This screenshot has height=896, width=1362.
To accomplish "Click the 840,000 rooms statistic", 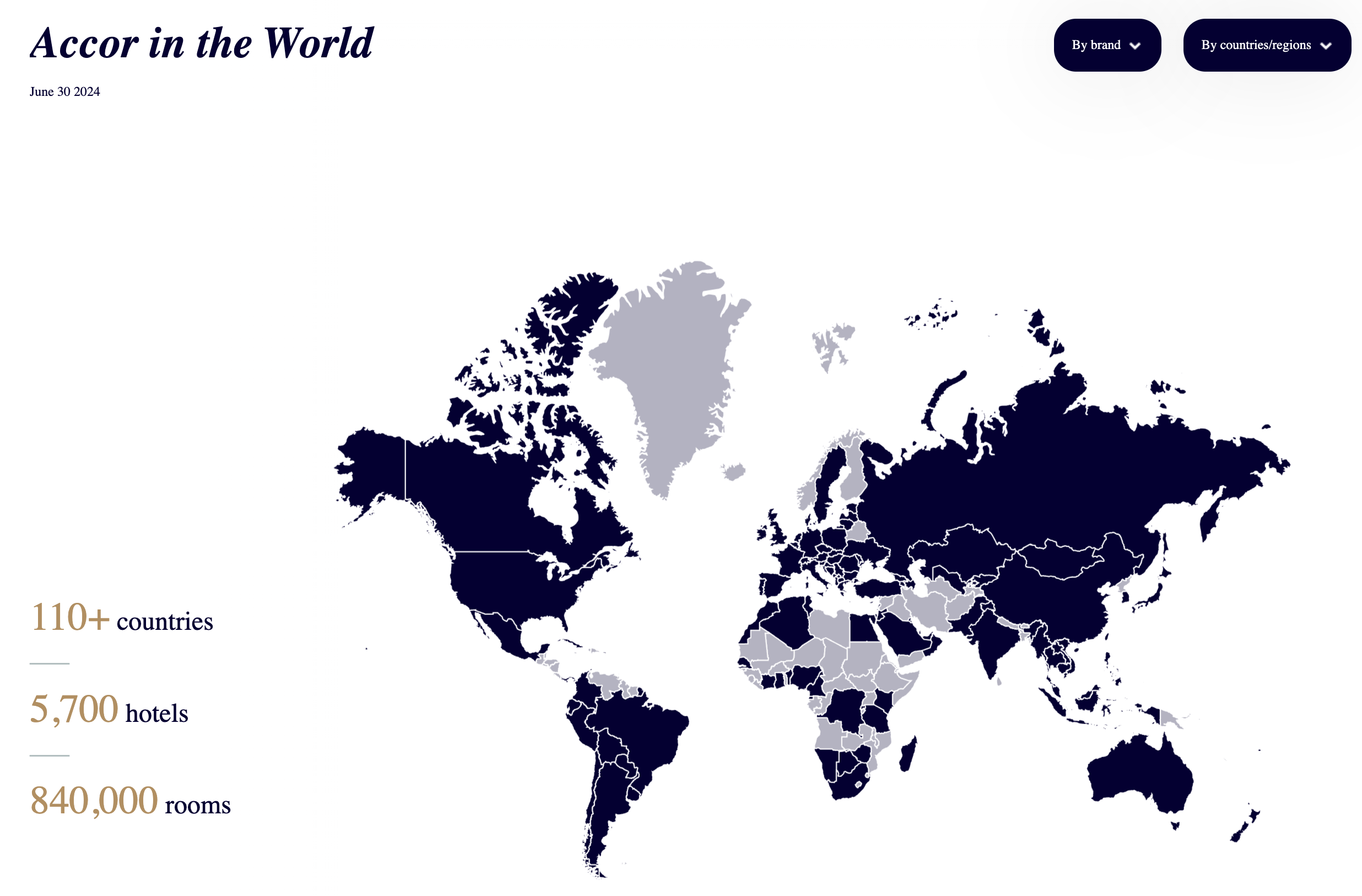I will pos(130,802).
